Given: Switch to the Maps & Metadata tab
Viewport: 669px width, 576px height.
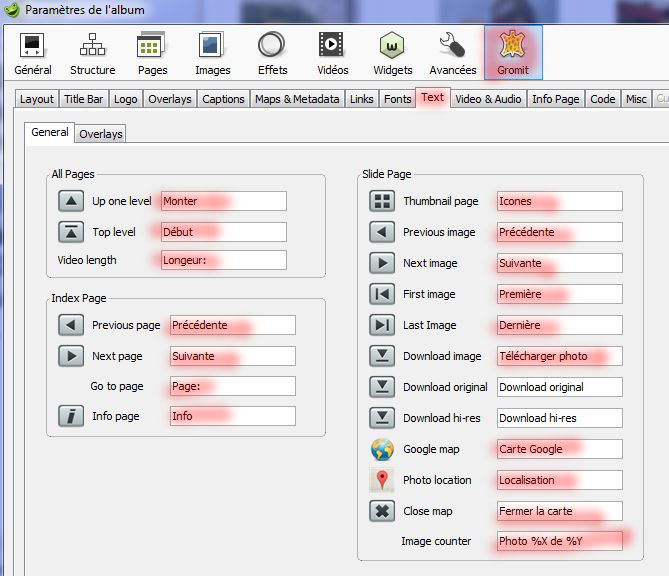Looking at the screenshot, I should pos(297,99).
